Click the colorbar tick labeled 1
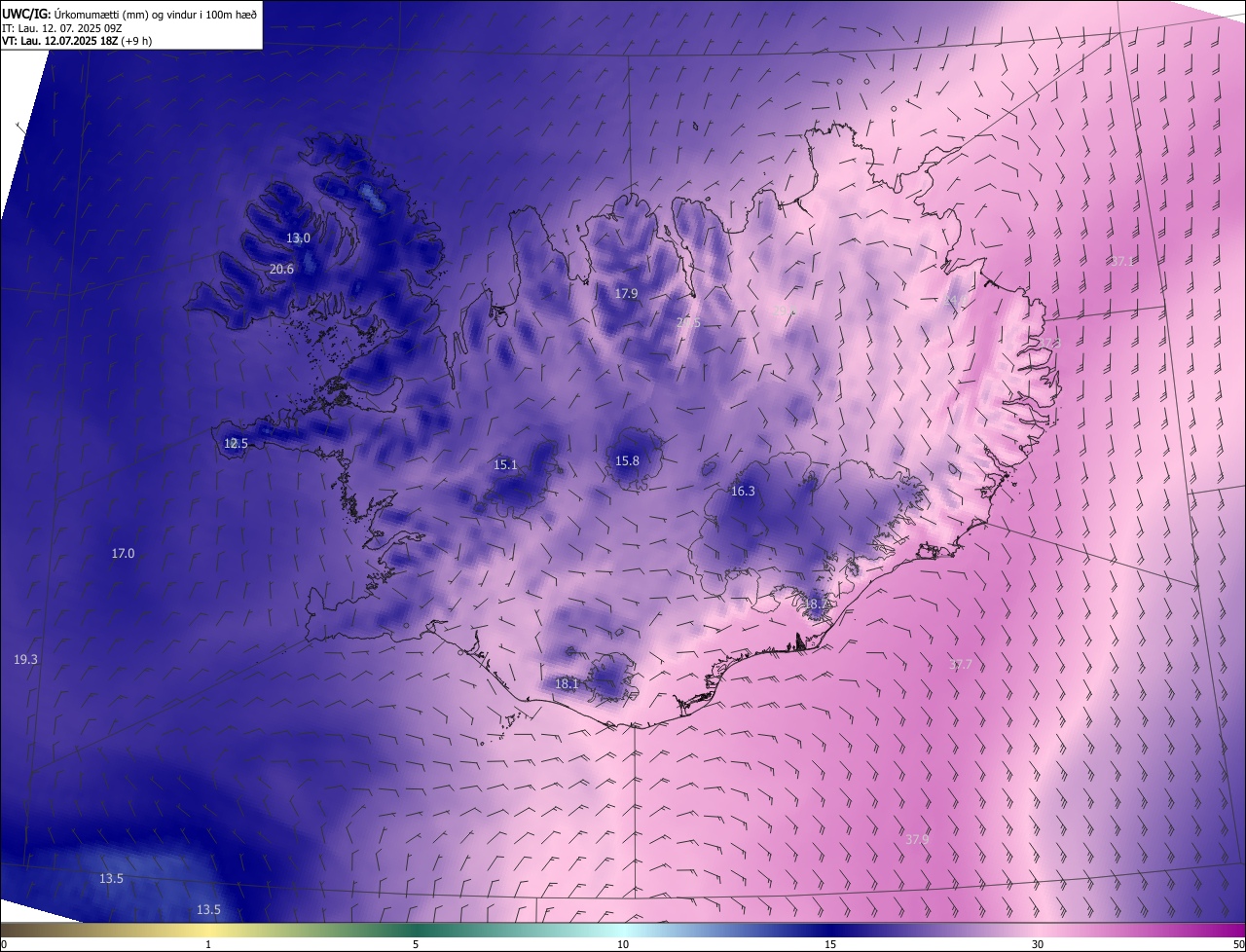This screenshot has width=1246, height=952. click(x=208, y=944)
